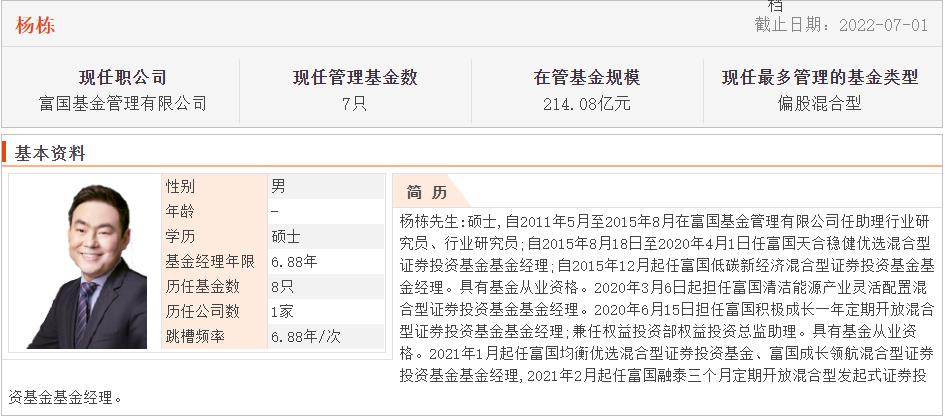Open the 富国基金管理有限公司 company name
This screenshot has height=419, width=945.
122,103
